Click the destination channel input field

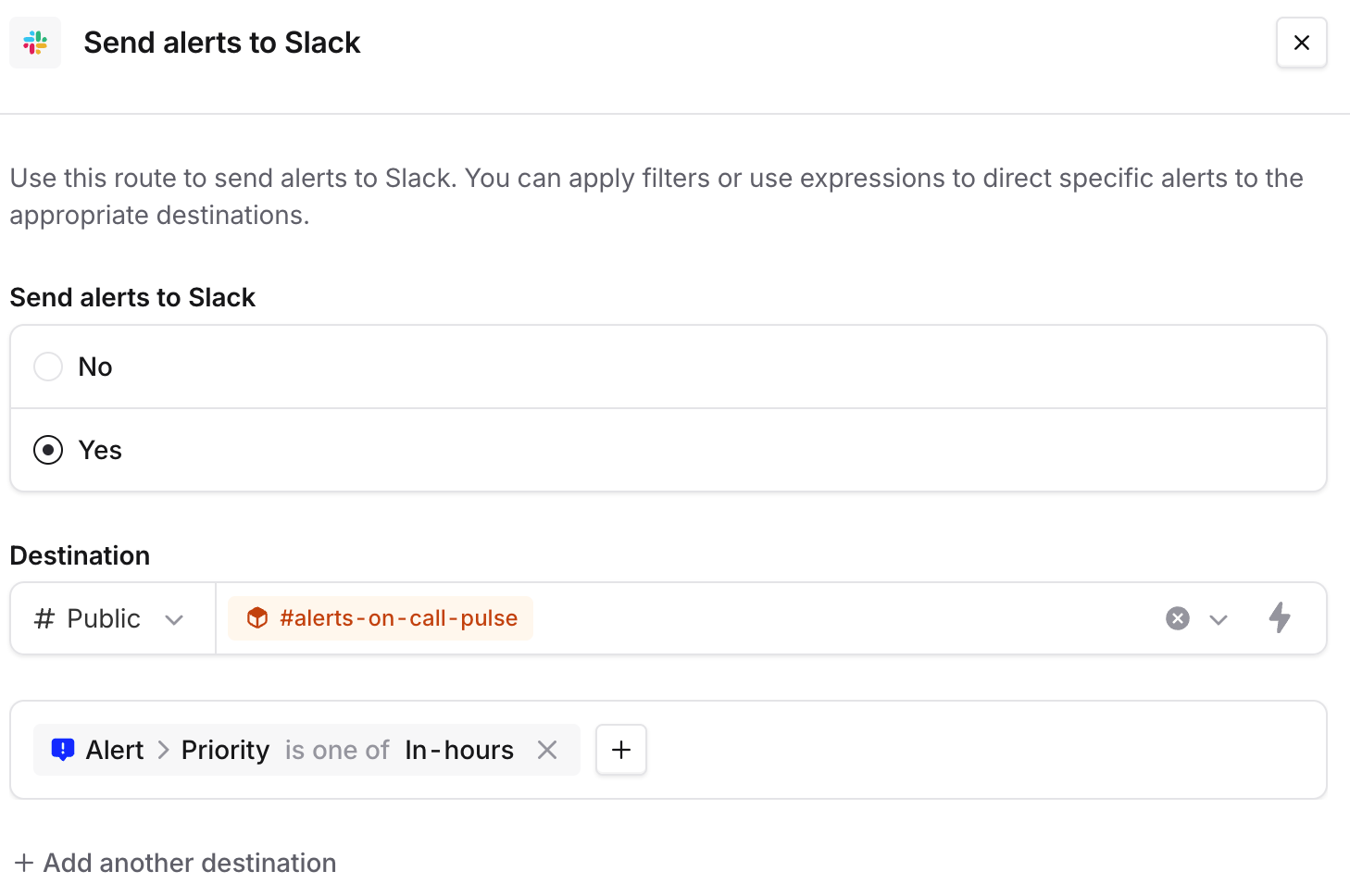click(833, 618)
